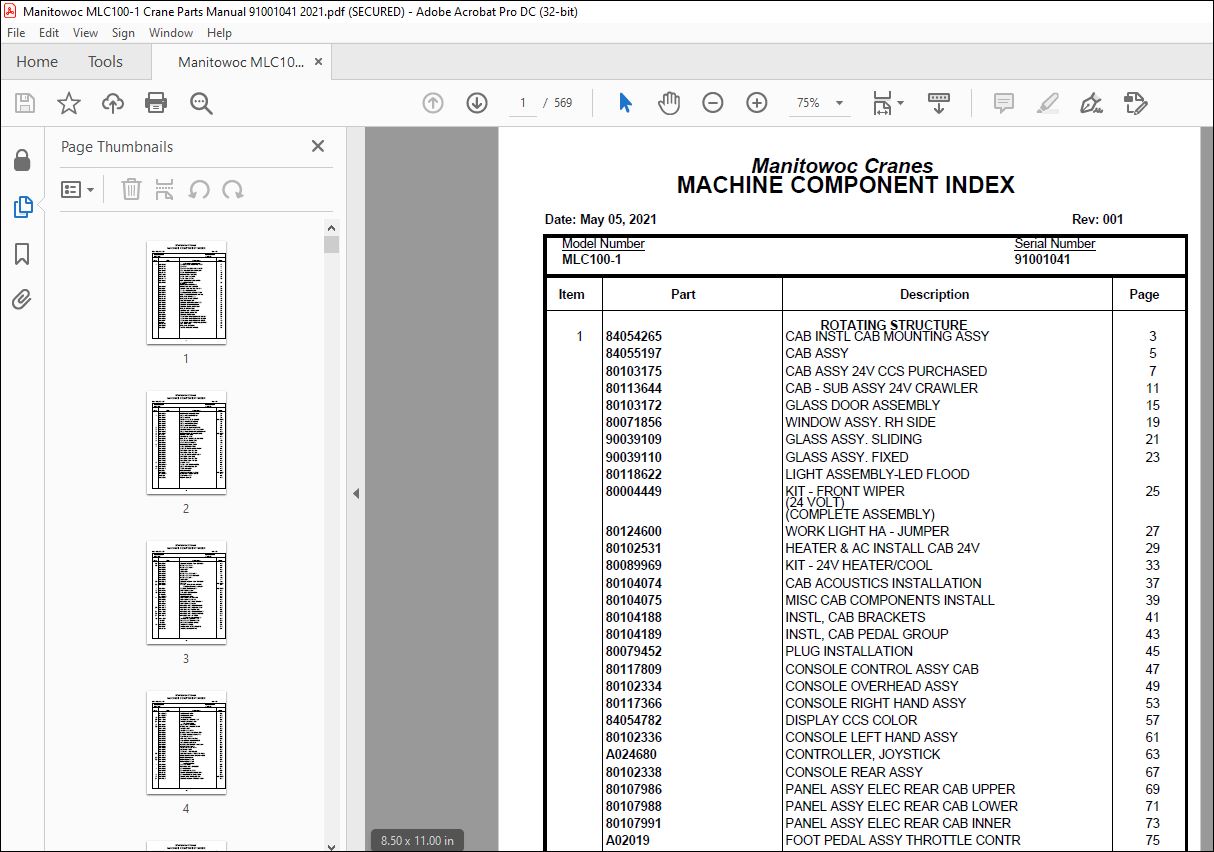The width and height of the screenshot is (1214, 852).
Task: Click model number MLC100-1
Action: tap(592, 259)
